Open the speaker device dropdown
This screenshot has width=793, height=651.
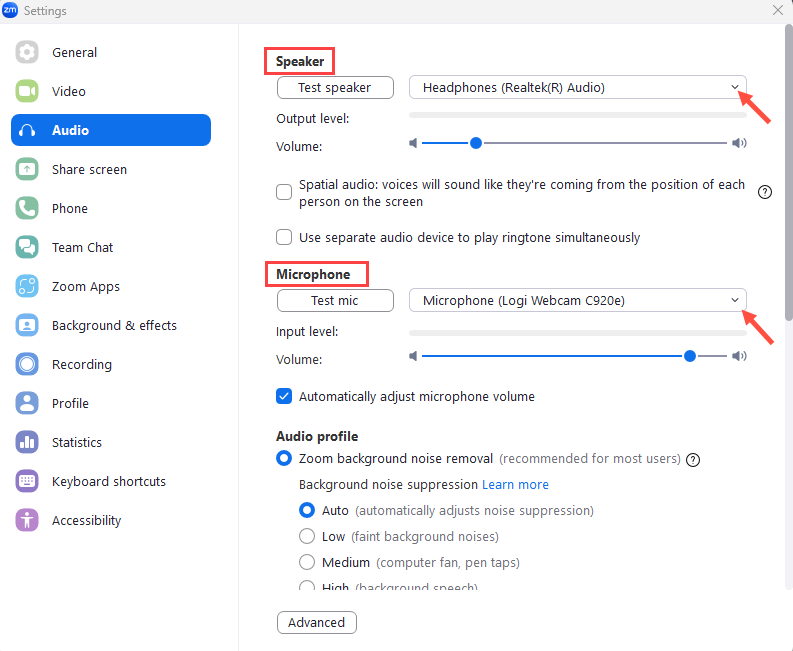(x=578, y=88)
